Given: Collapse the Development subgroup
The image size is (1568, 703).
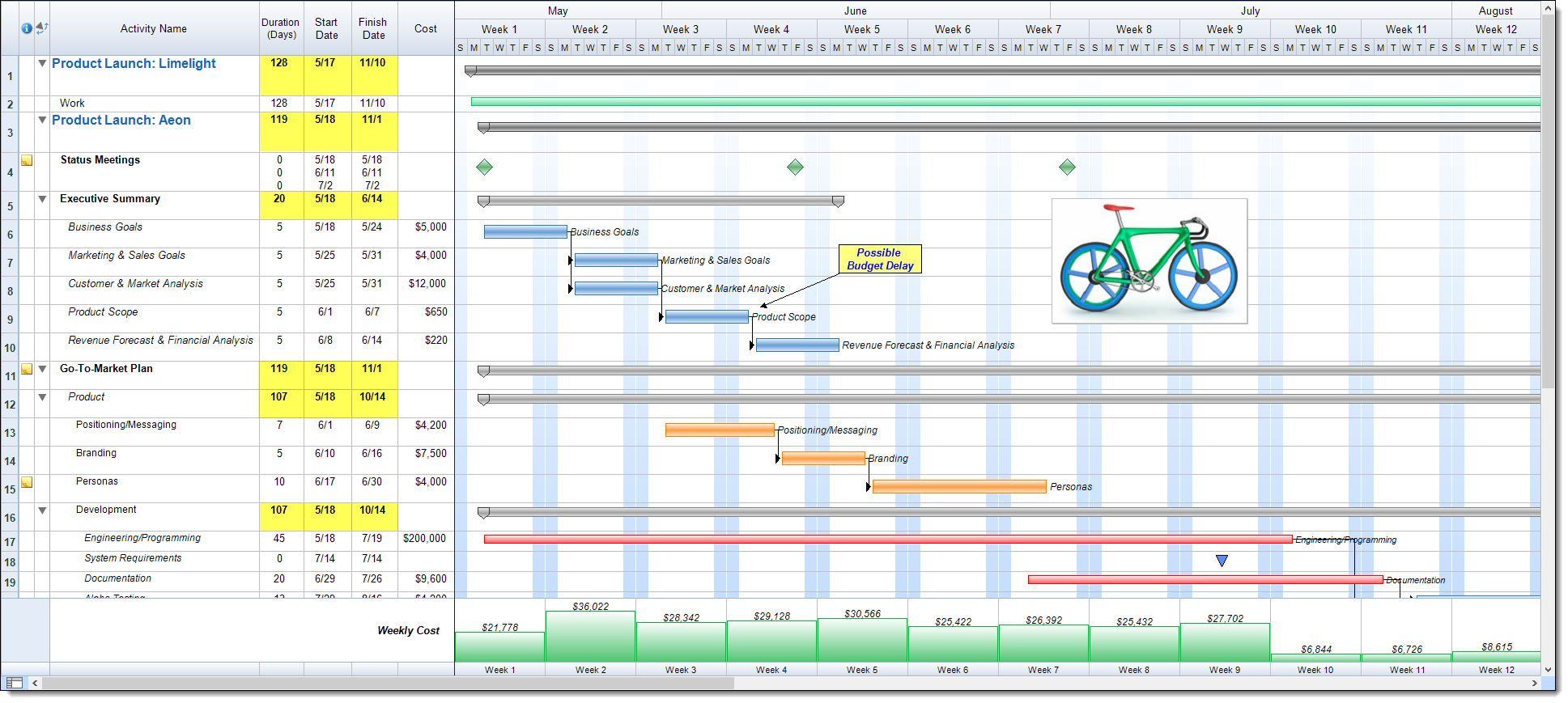Looking at the screenshot, I should (42, 510).
